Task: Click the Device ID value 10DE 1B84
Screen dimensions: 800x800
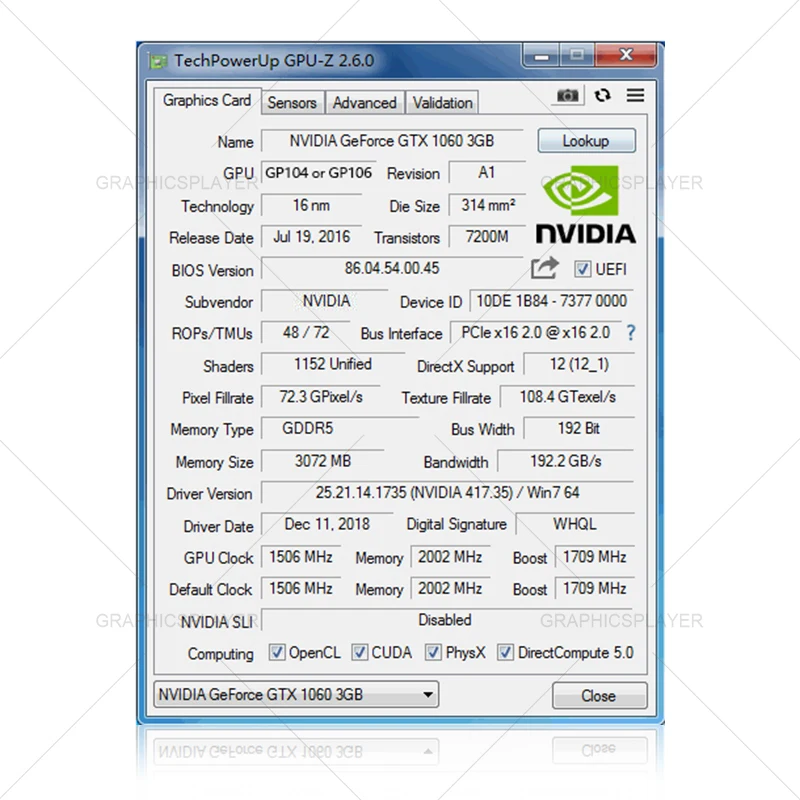Action: tap(552, 301)
